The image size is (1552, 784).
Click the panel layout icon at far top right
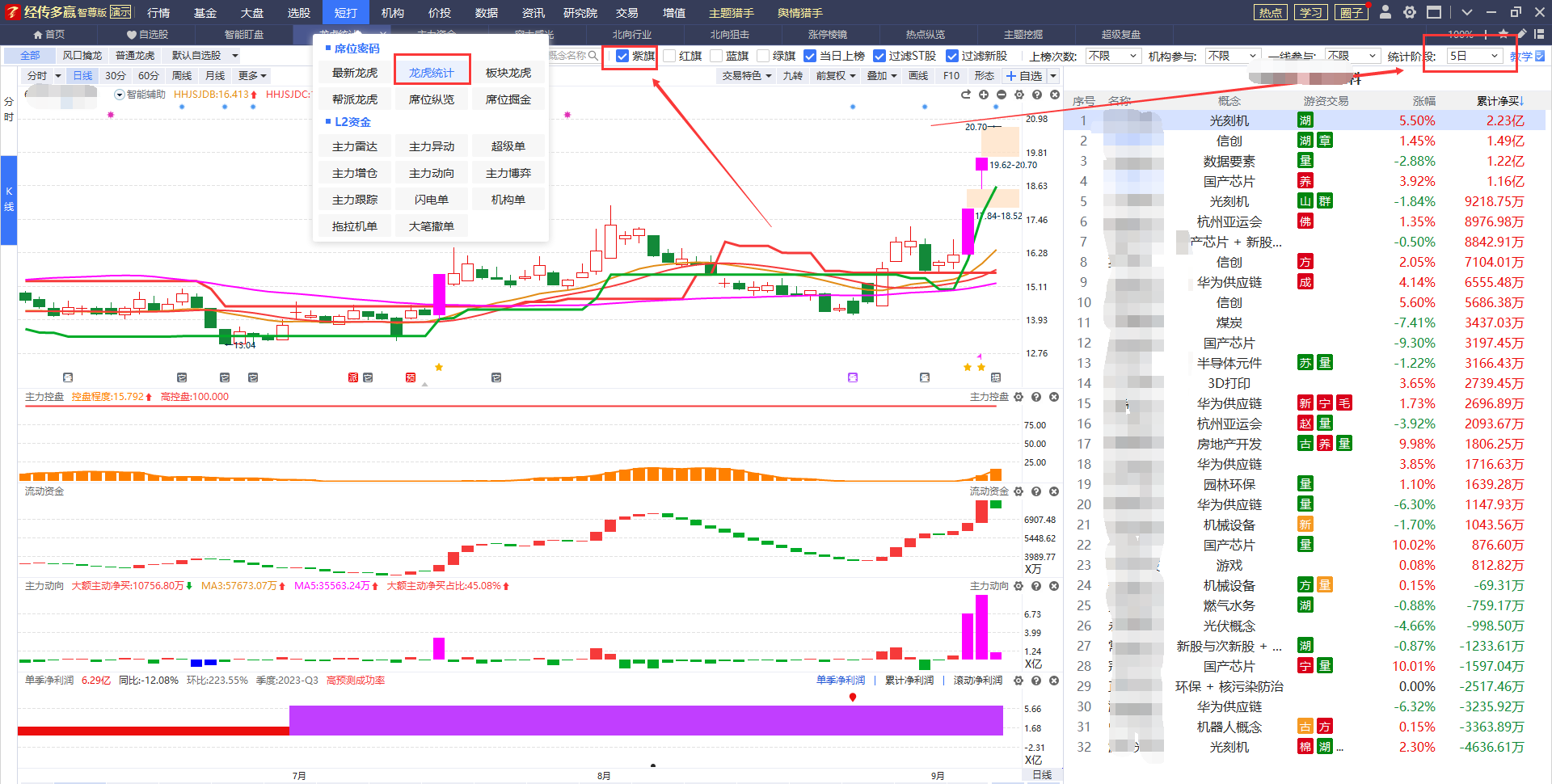pos(1539,34)
